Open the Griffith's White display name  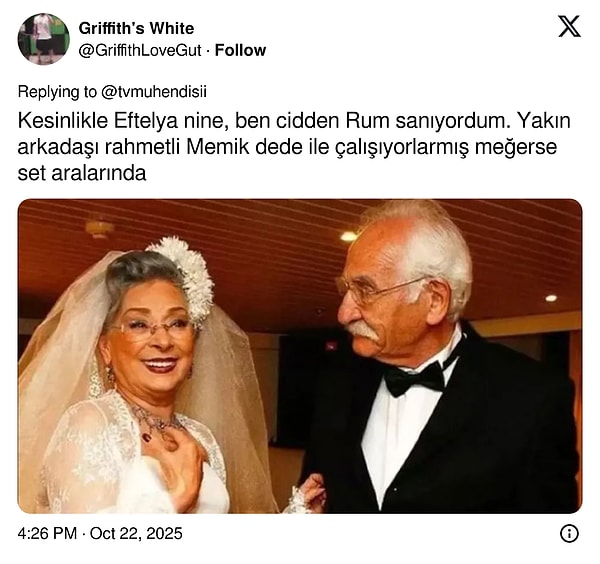pyautogui.click(x=136, y=28)
